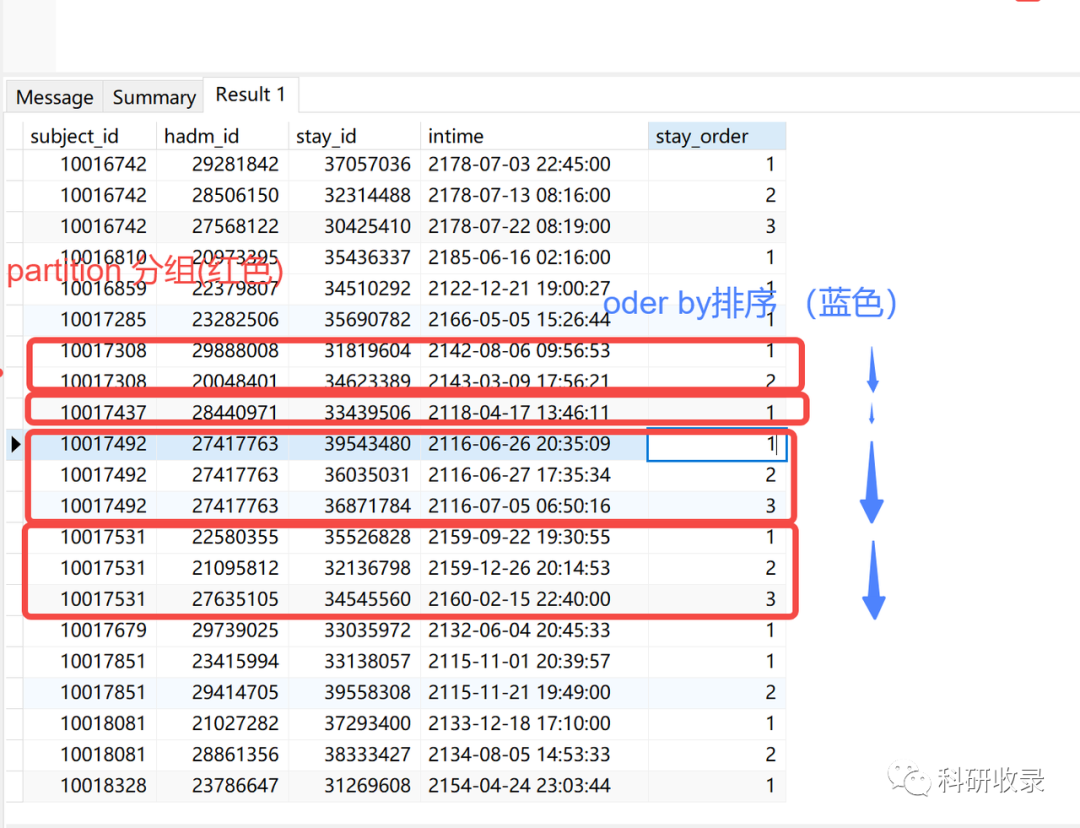
Task: Select the Result 1 tab
Action: coord(251,94)
